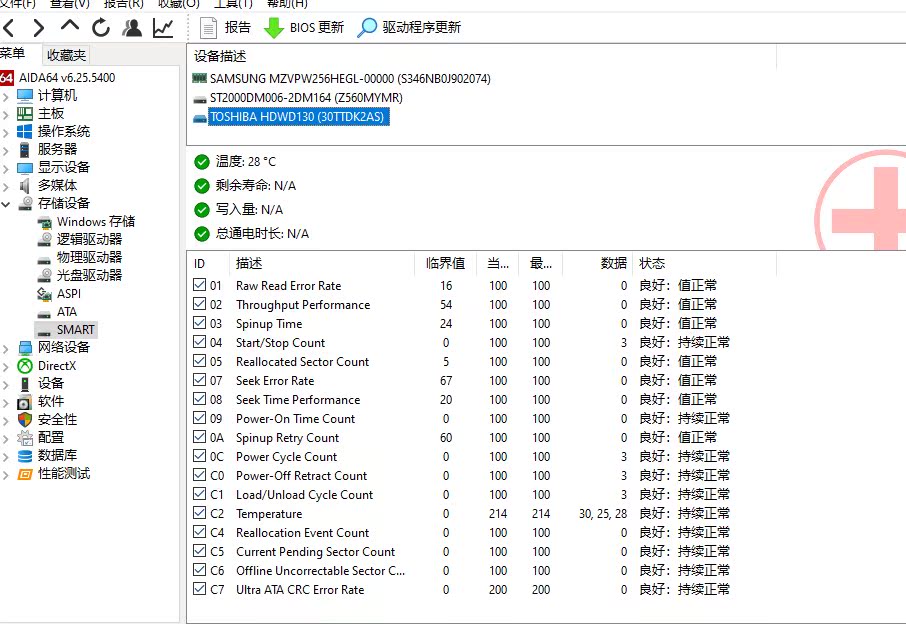Expand the 操作系统 tree node
This screenshot has width=906, height=624.
6,132
